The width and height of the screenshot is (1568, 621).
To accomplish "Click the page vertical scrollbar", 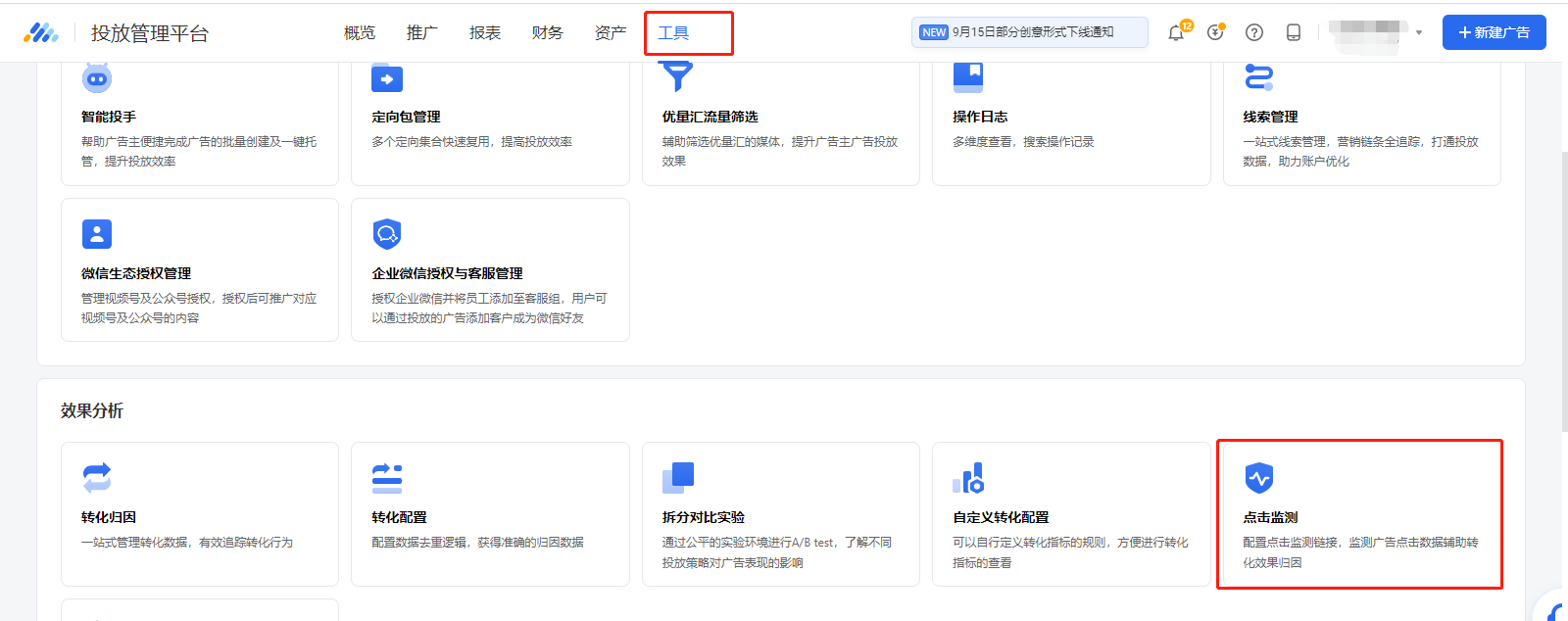I will tap(1563, 292).
